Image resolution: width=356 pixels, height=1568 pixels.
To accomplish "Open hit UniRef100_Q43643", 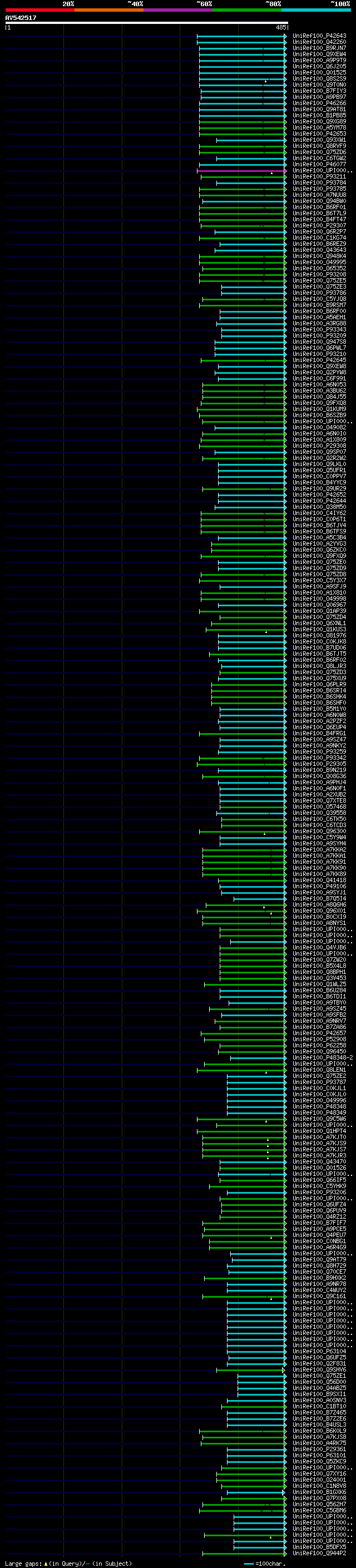I will coord(319,250).
